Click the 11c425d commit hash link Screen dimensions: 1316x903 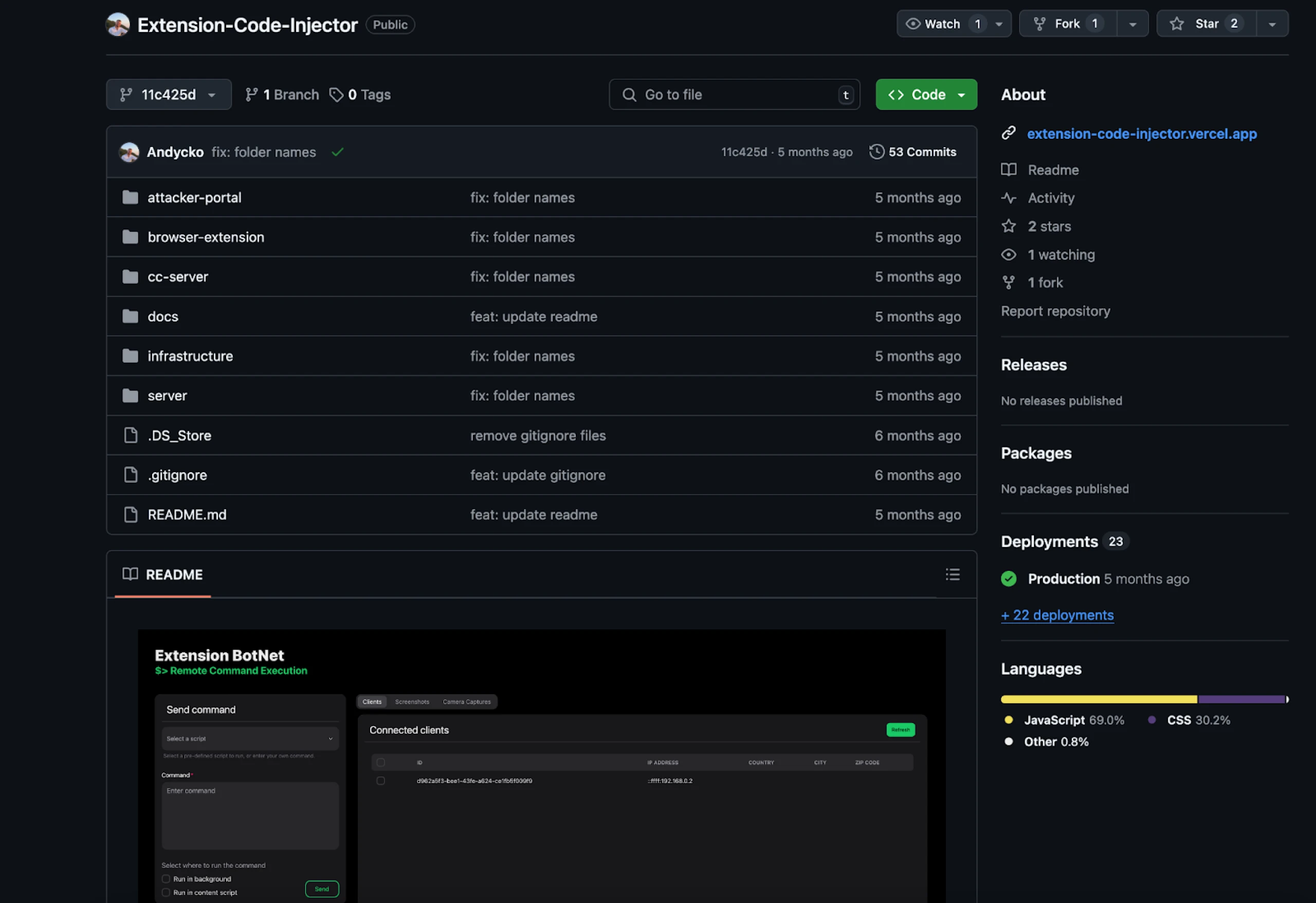[743, 152]
